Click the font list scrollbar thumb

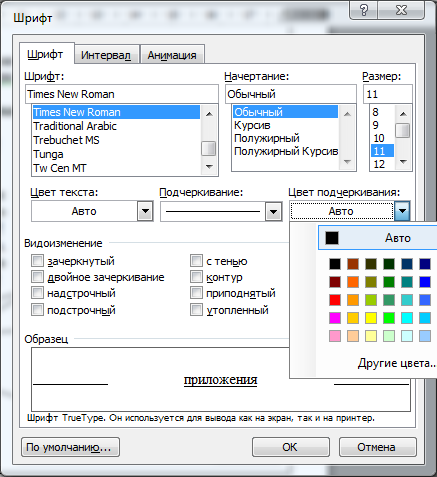pos(209,149)
